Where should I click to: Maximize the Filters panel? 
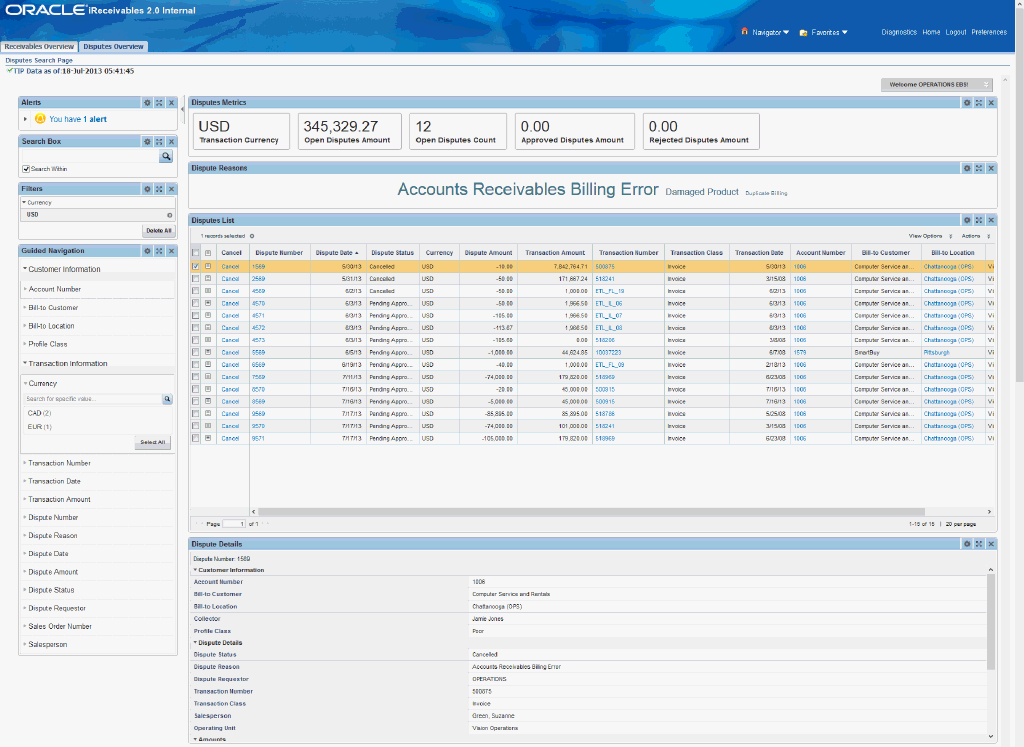pos(159,189)
